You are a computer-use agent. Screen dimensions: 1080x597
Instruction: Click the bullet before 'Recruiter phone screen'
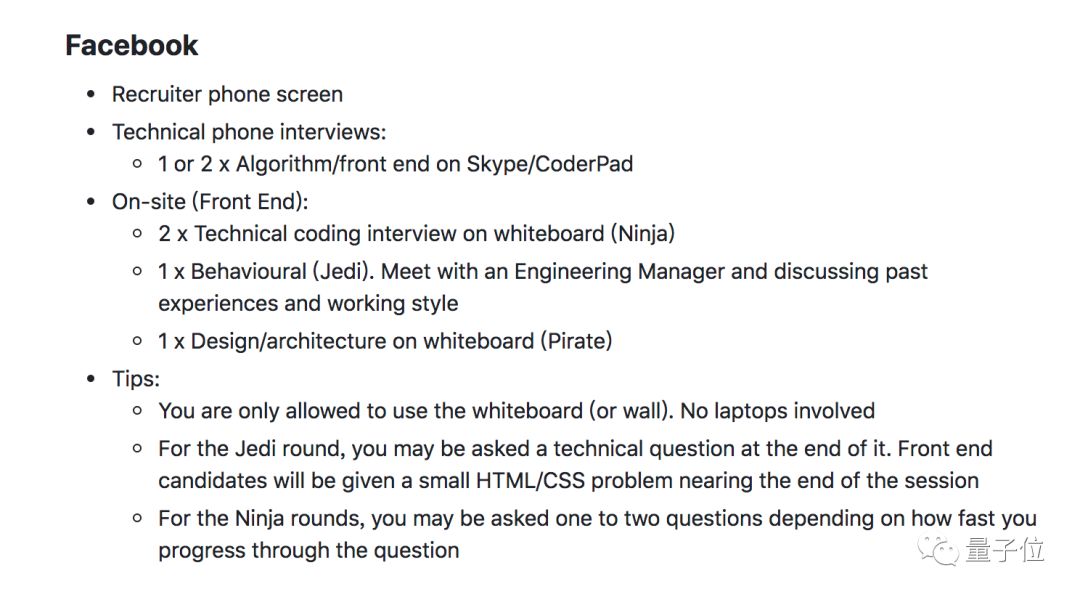(91, 95)
